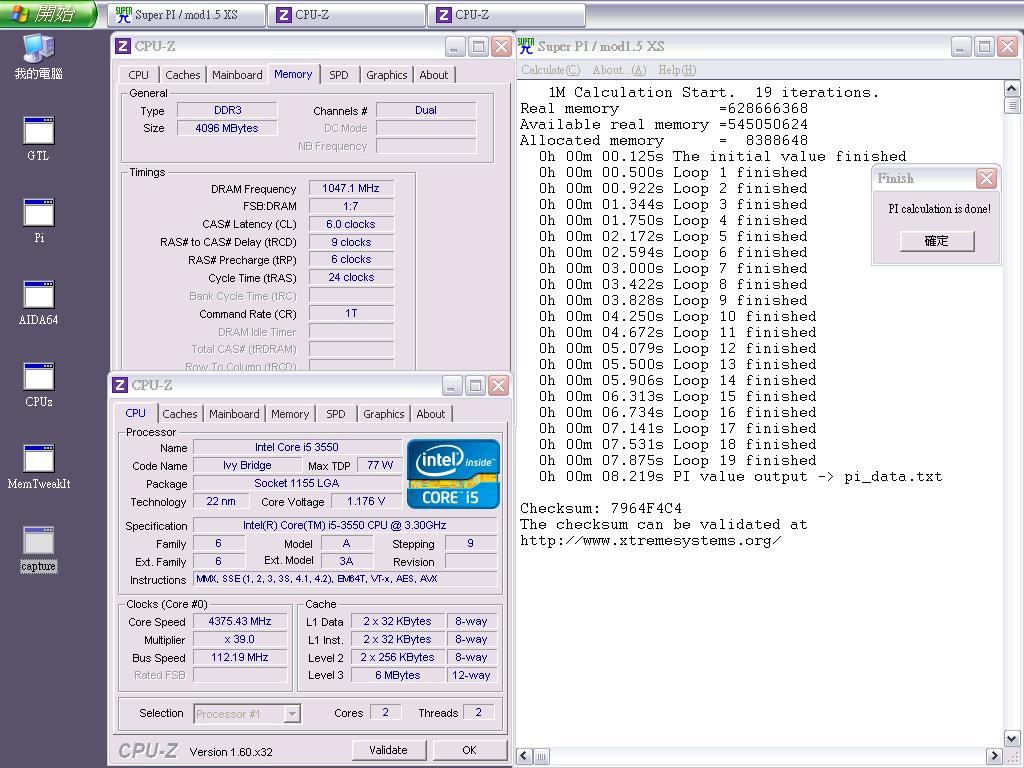Open Graphics tab in lower CPU-Z window
1024x768 pixels.
pyautogui.click(x=384, y=414)
